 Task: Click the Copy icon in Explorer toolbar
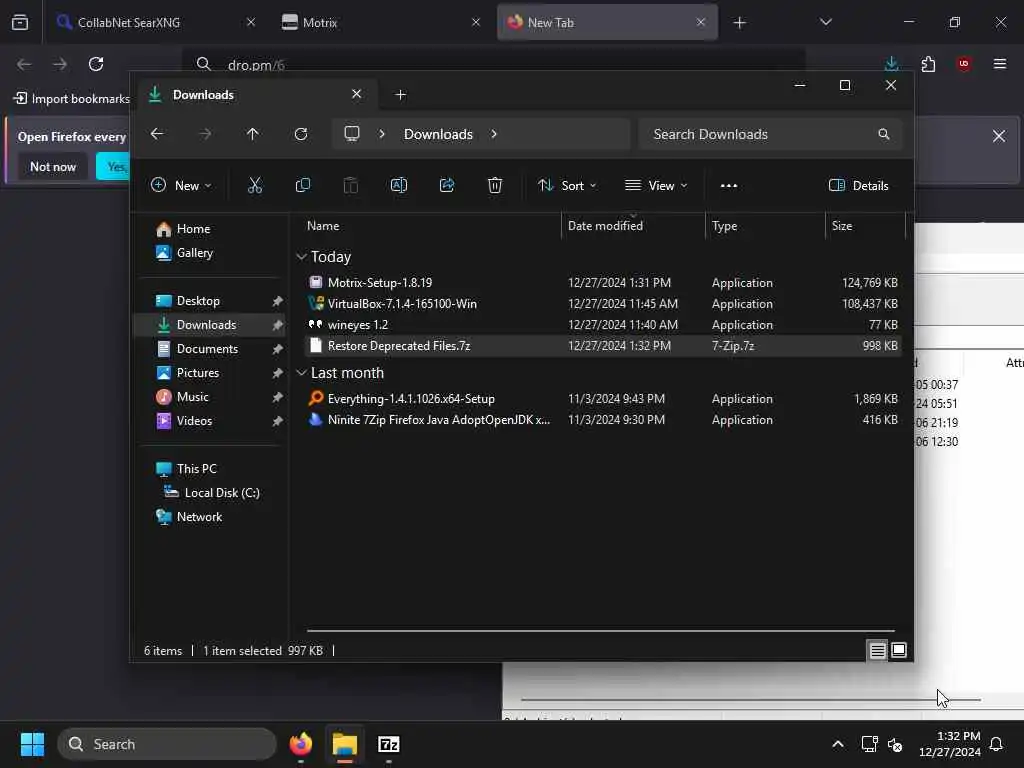point(302,185)
